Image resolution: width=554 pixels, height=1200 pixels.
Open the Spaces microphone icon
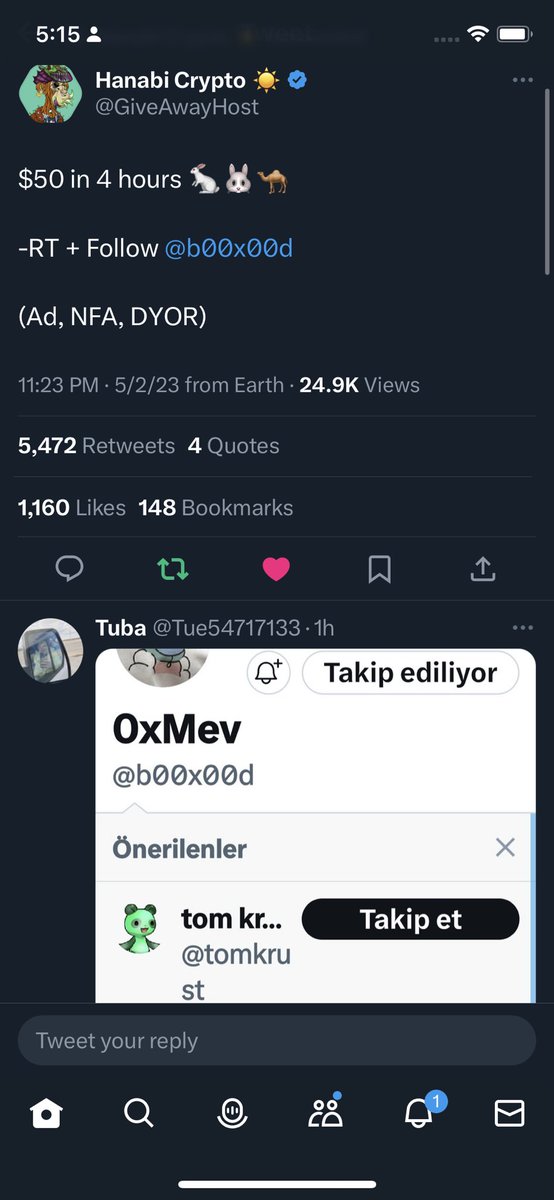point(232,1112)
